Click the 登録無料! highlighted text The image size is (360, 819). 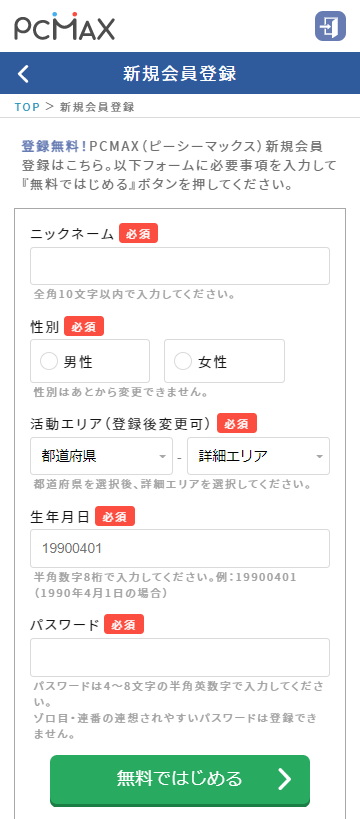(54, 146)
